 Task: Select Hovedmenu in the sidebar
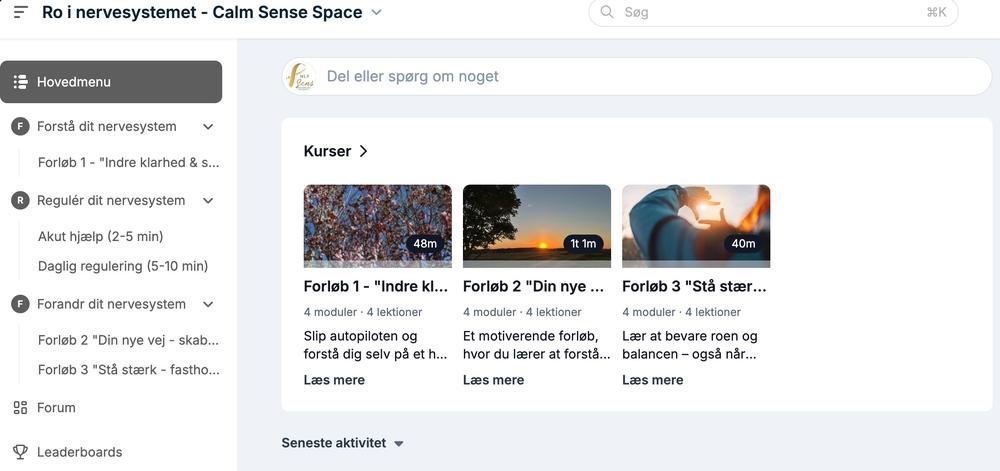[111, 82]
